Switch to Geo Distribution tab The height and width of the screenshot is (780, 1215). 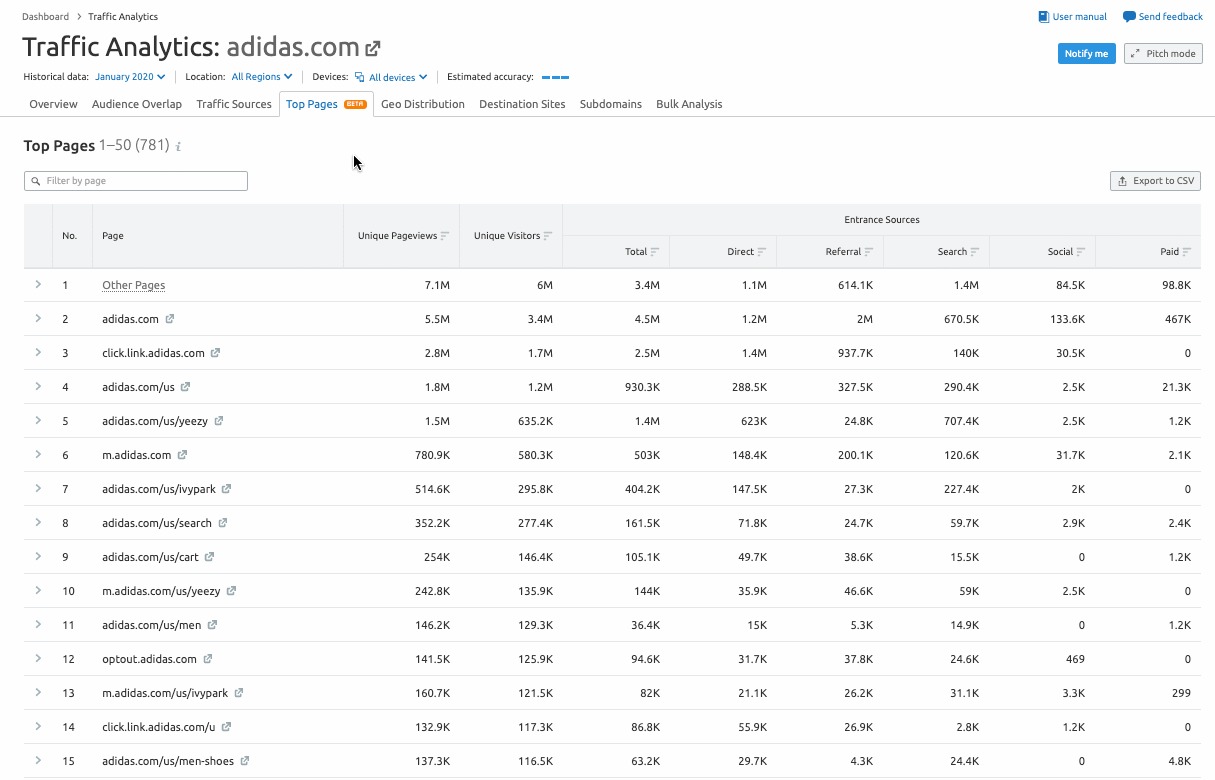[x=423, y=104]
